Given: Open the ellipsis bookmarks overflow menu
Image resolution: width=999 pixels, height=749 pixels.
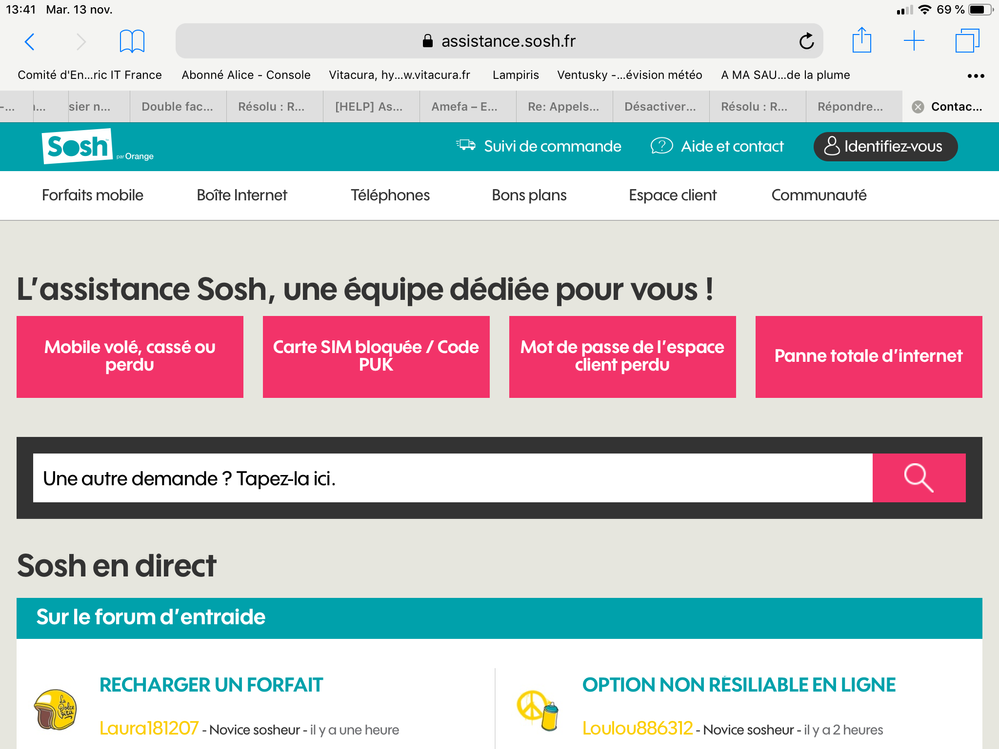Looking at the screenshot, I should tap(975, 75).
